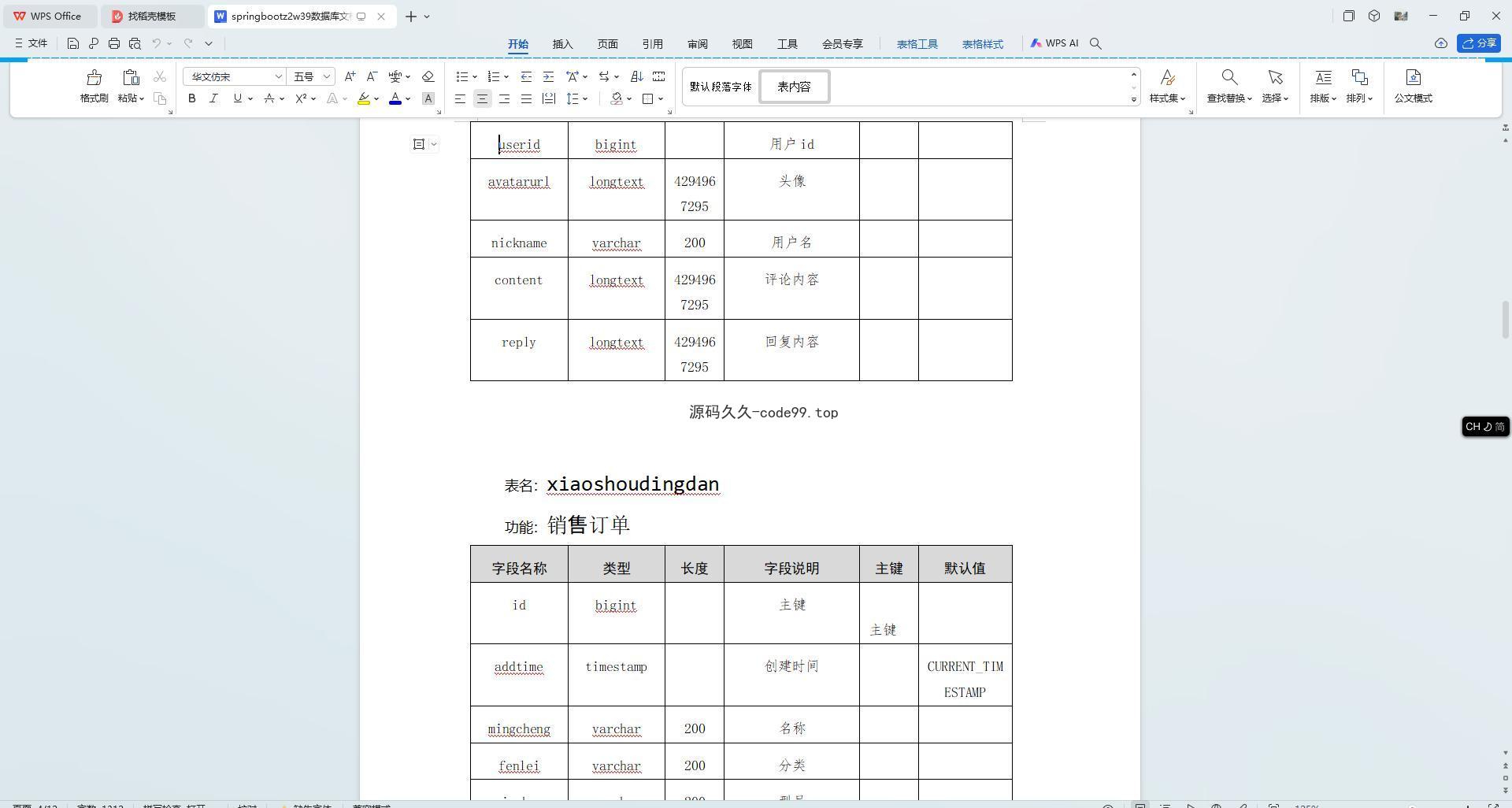Toggle Underline formatting
The height and width of the screenshot is (808, 1512).
point(237,98)
